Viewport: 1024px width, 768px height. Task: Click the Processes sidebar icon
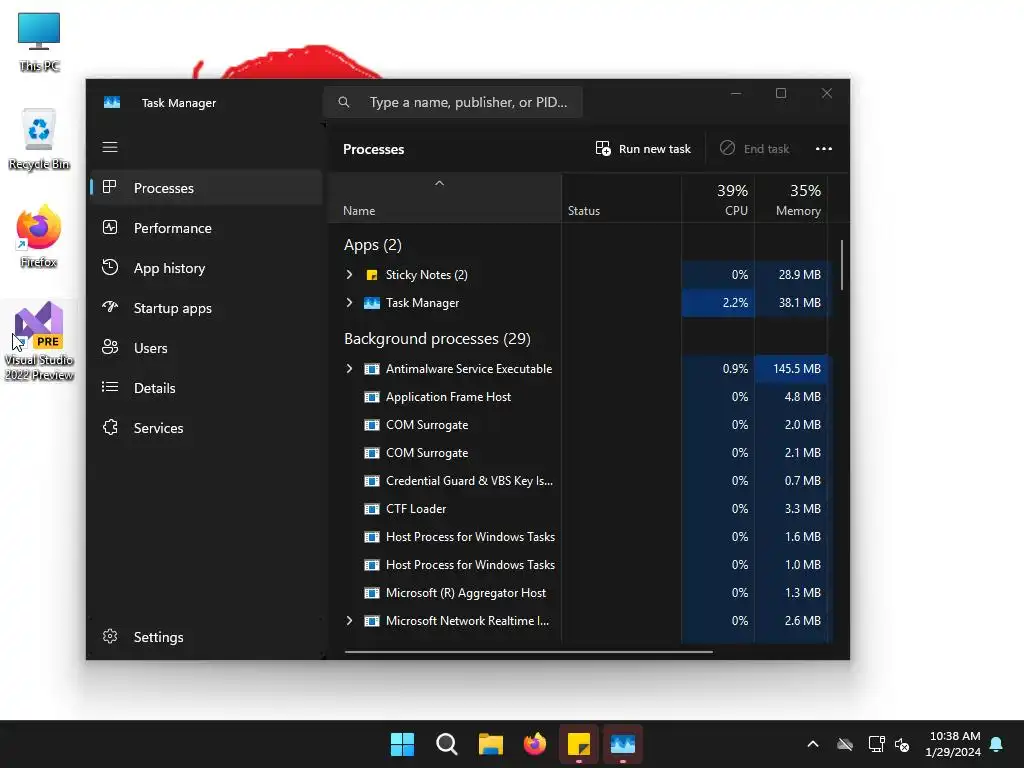(x=110, y=187)
